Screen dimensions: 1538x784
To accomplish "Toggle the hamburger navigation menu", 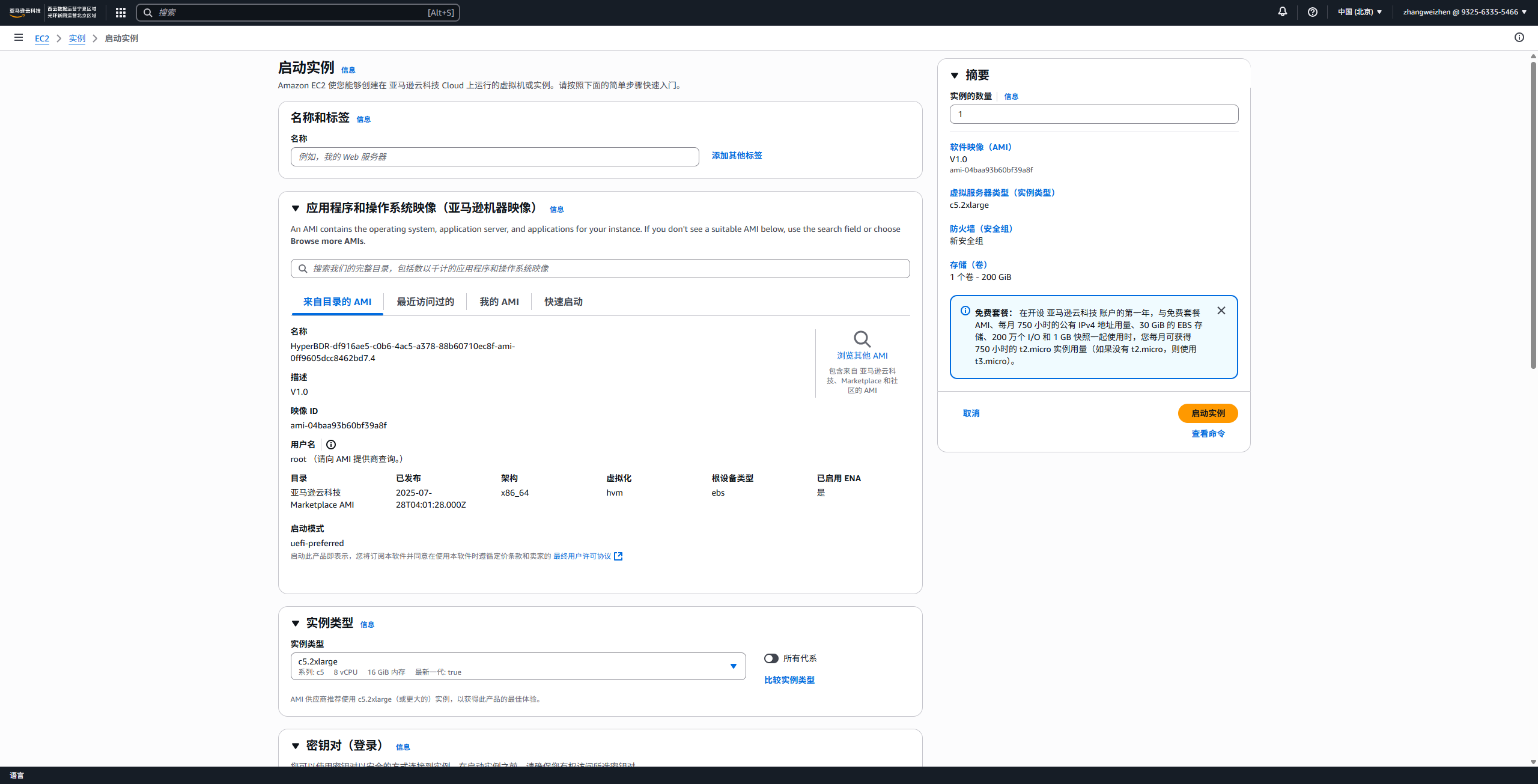I will point(19,38).
